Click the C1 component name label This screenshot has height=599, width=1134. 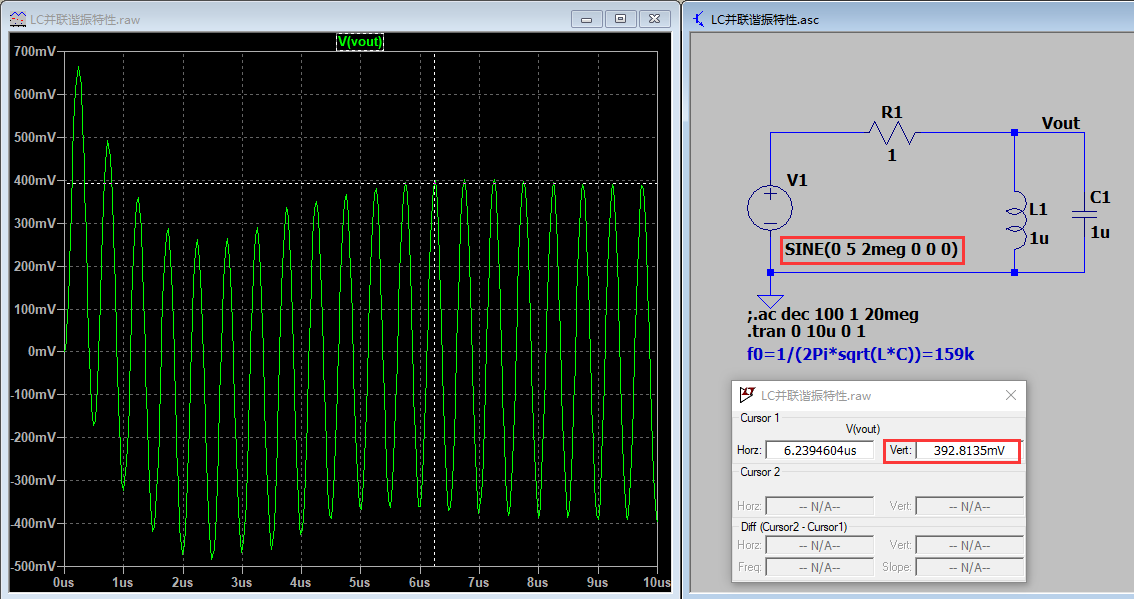1099,197
